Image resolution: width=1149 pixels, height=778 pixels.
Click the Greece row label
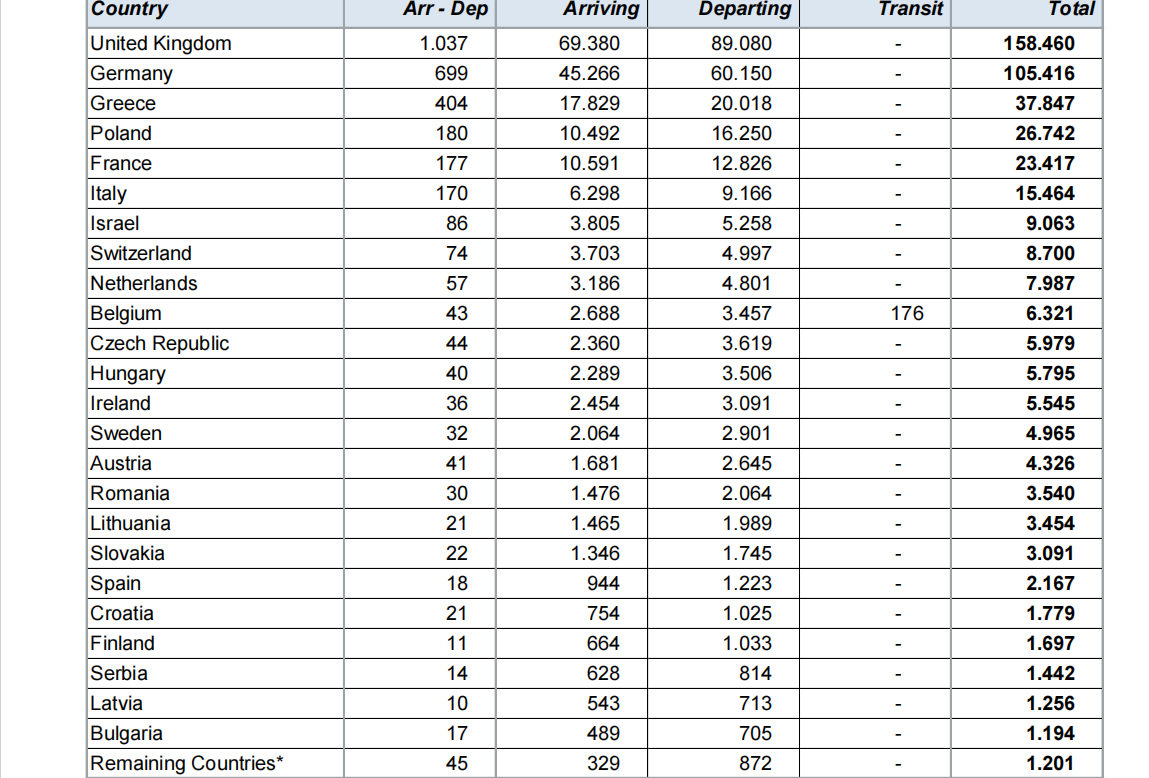[123, 104]
